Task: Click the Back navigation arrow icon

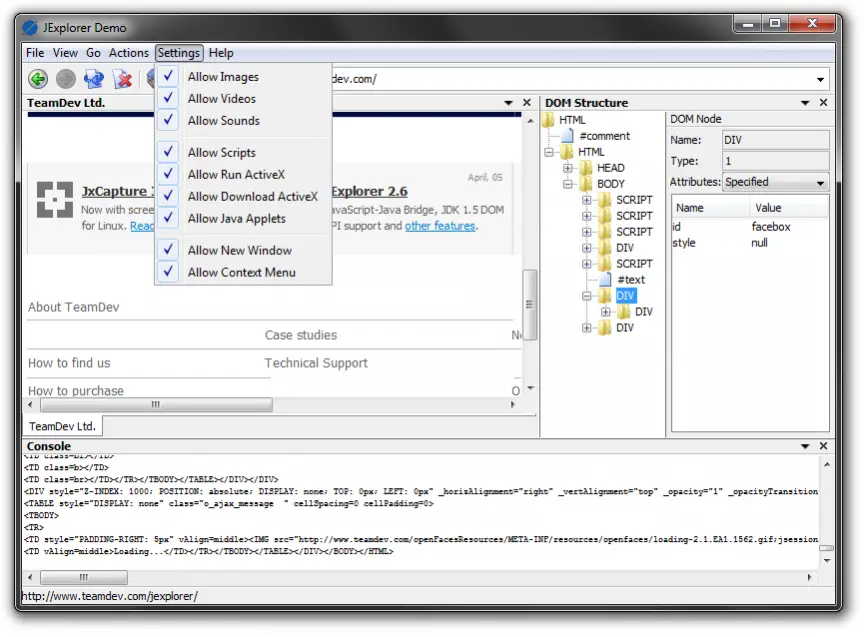Action: pyautogui.click(x=37, y=78)
